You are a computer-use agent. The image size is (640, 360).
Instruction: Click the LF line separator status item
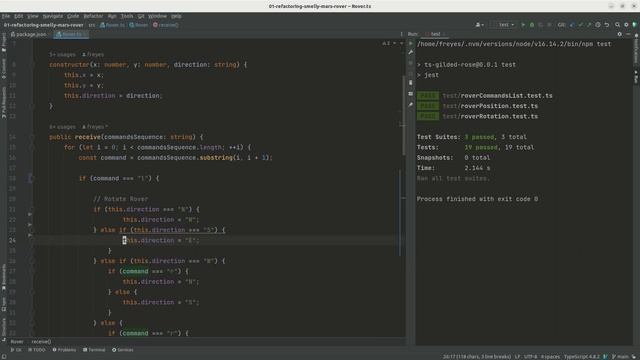[518, 357]
